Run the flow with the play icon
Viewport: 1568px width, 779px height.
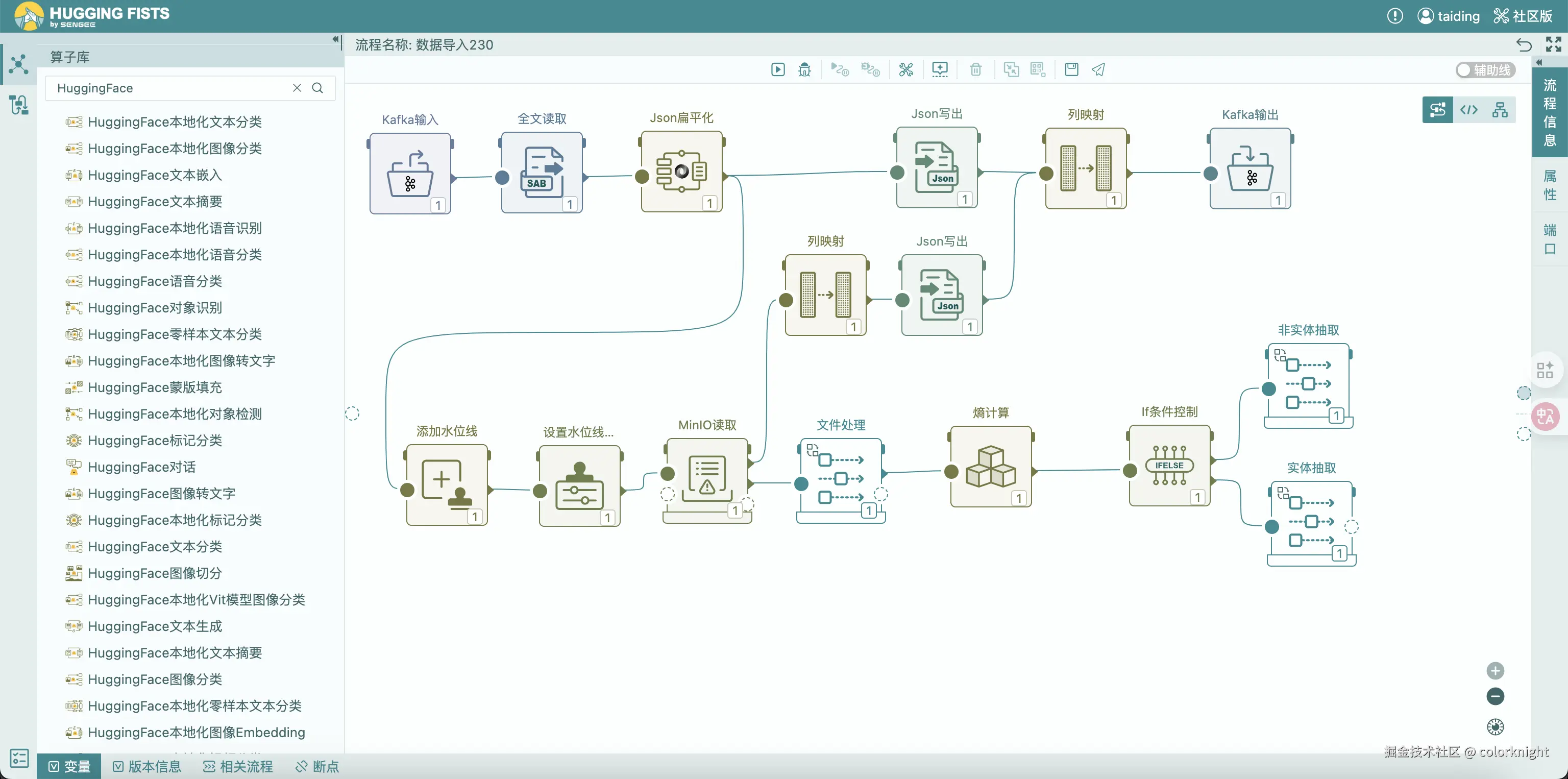coord(778,69)
